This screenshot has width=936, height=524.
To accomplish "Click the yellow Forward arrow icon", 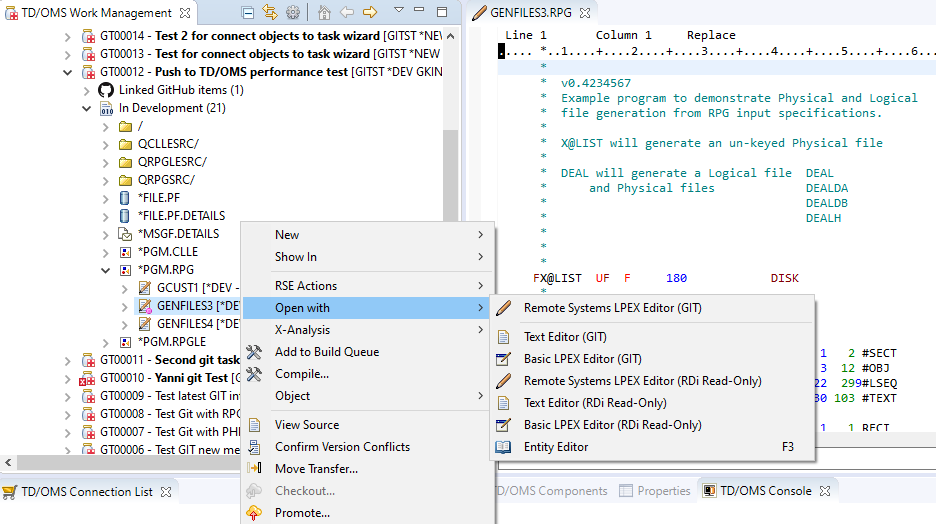I will [x=369, y=12].
